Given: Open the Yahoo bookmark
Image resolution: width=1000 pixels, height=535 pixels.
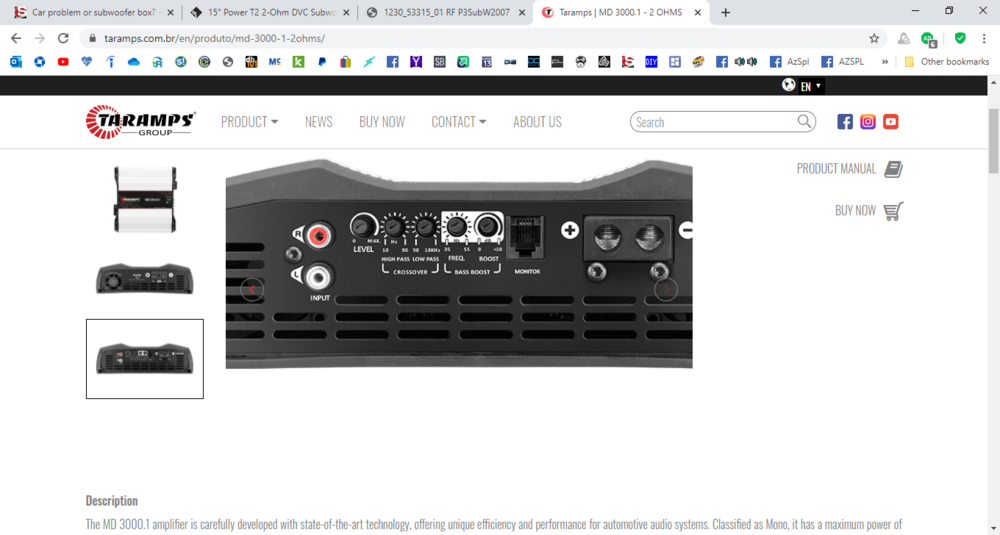Looking at the screenshot, I should (x=416, y=62).
